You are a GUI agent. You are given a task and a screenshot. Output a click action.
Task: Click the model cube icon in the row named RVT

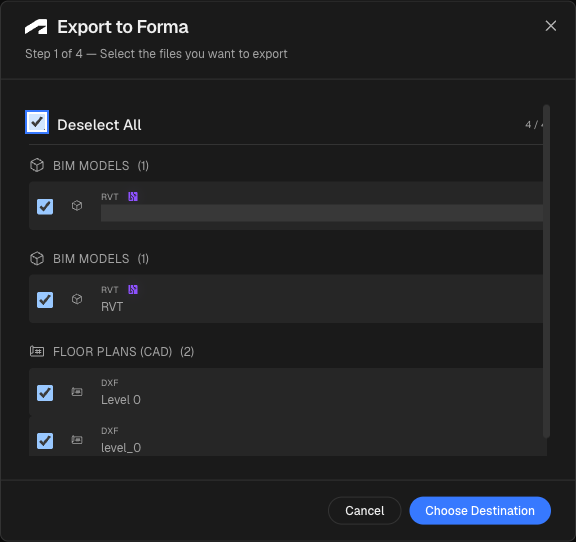77,299
